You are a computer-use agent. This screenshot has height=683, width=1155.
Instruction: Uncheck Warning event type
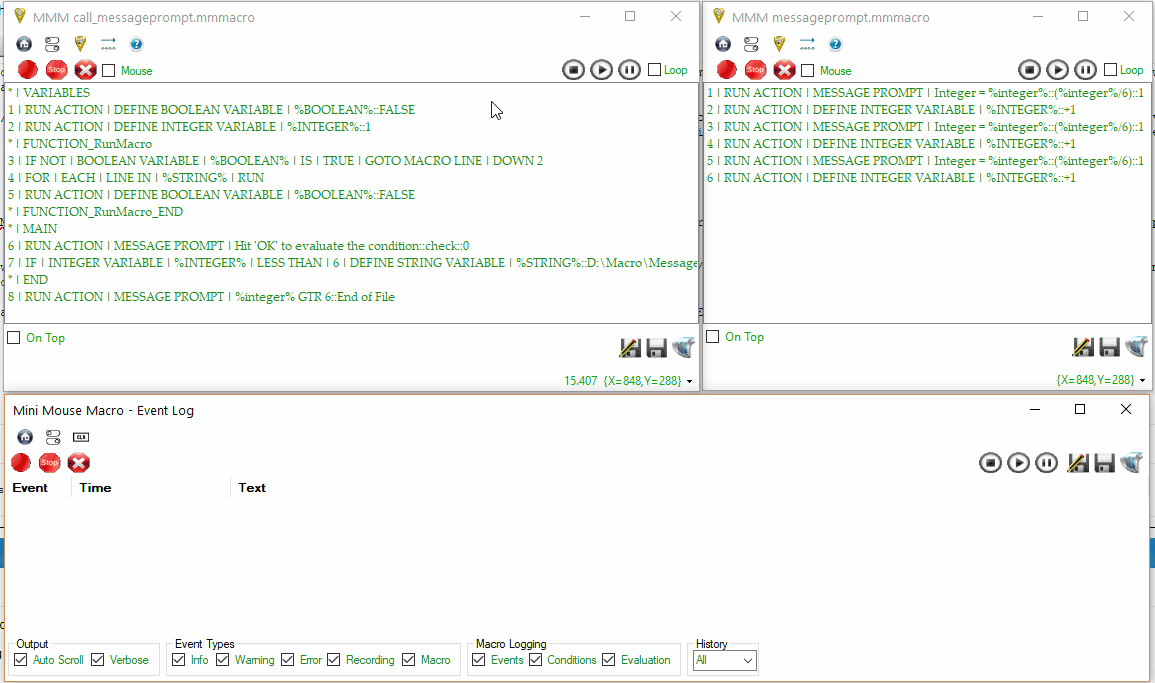tap(222, 659)
